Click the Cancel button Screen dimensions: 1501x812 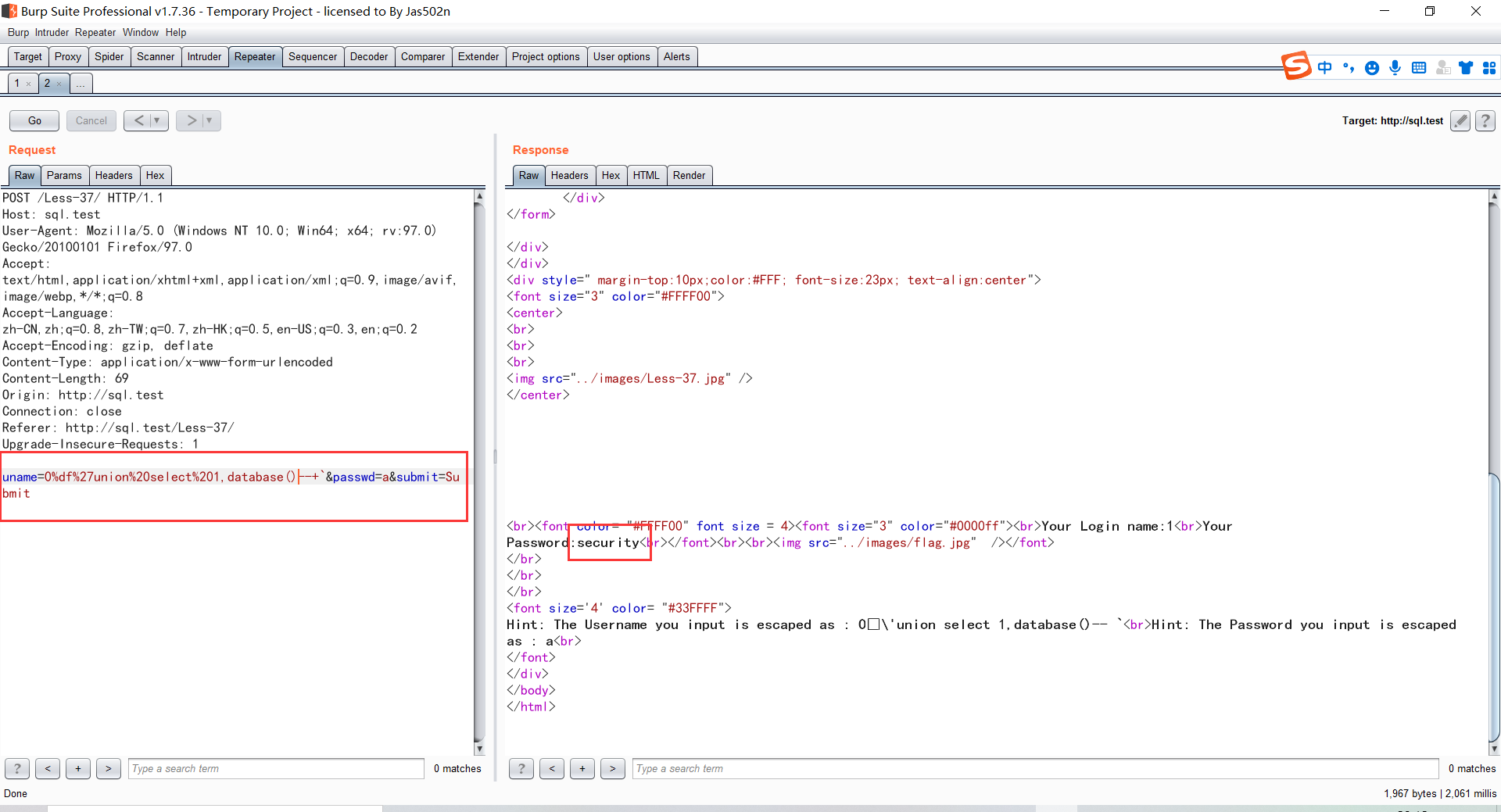(x=91, y=120)
